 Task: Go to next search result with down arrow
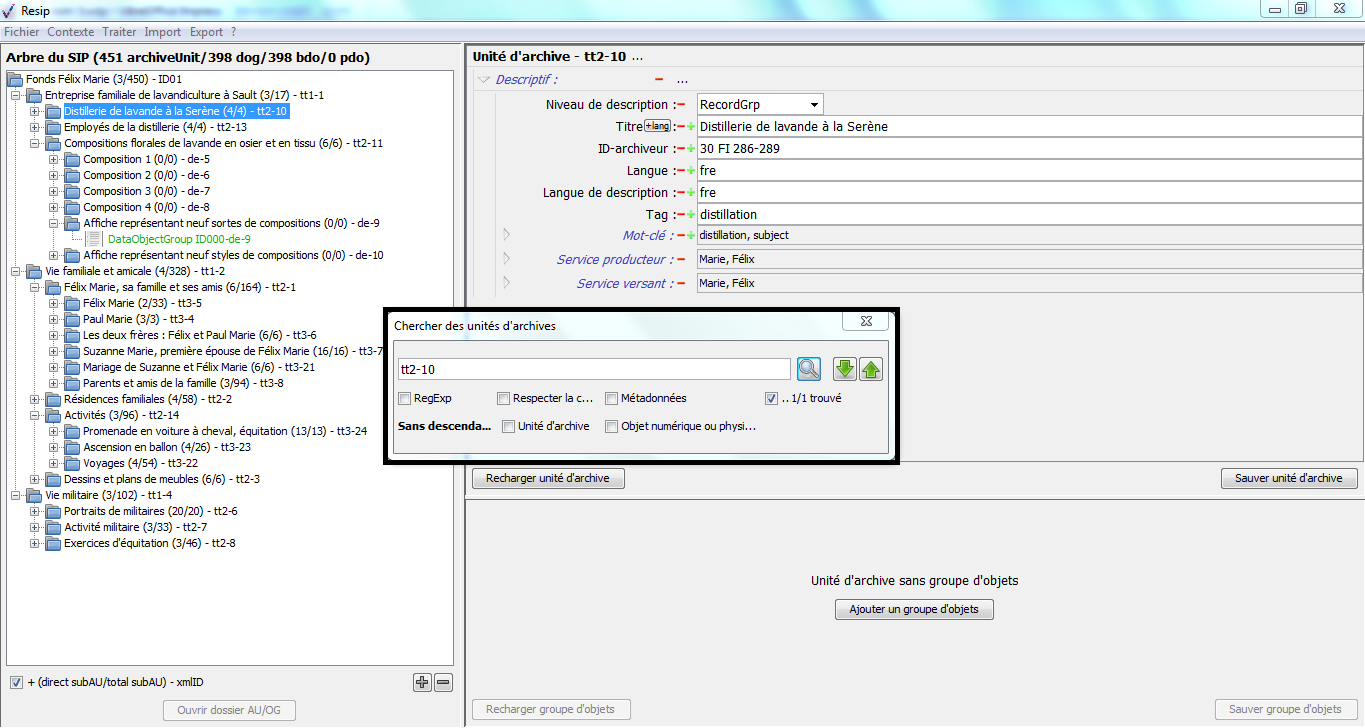845,369
